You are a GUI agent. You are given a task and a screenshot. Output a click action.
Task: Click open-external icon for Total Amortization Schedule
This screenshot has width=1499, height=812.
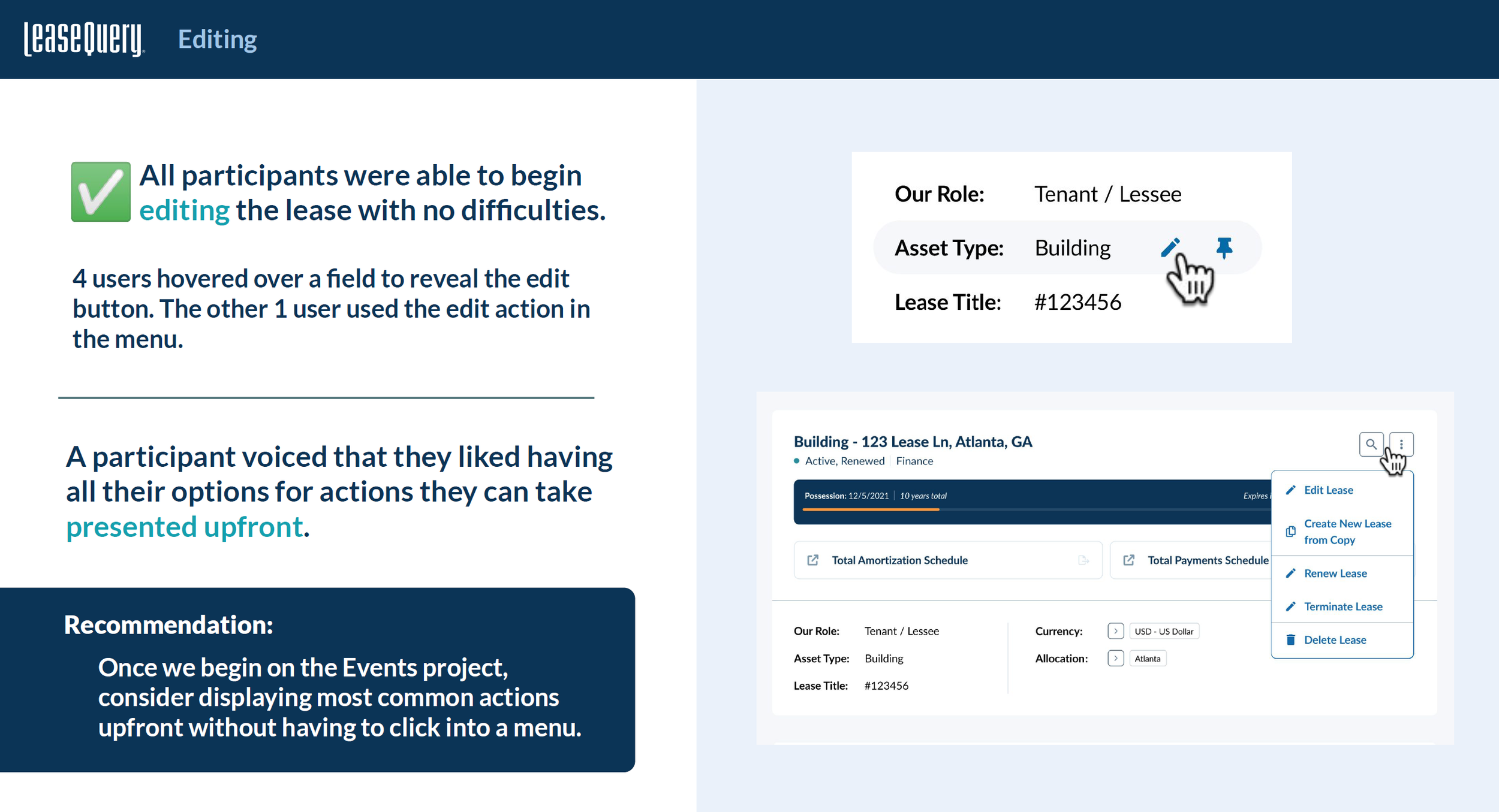pos(812,560)
